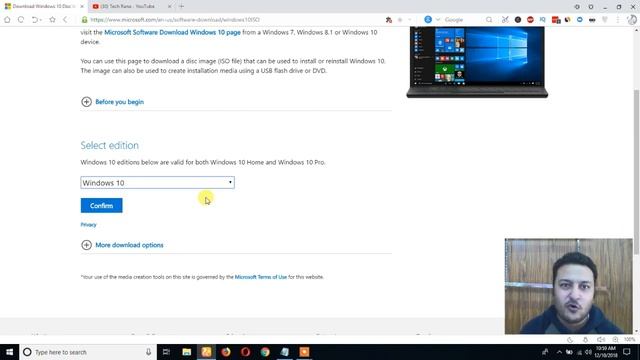The width and height of the screenshot is (640, 360).
Task: Bookmark the page with the star icon
Action: pyautogui.click(x=52, y=19)
